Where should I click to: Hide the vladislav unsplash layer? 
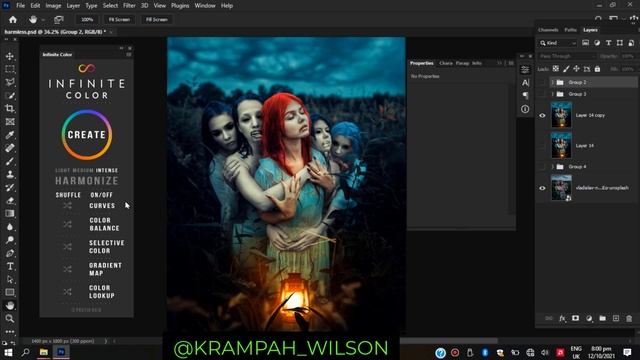coord(542,188)
